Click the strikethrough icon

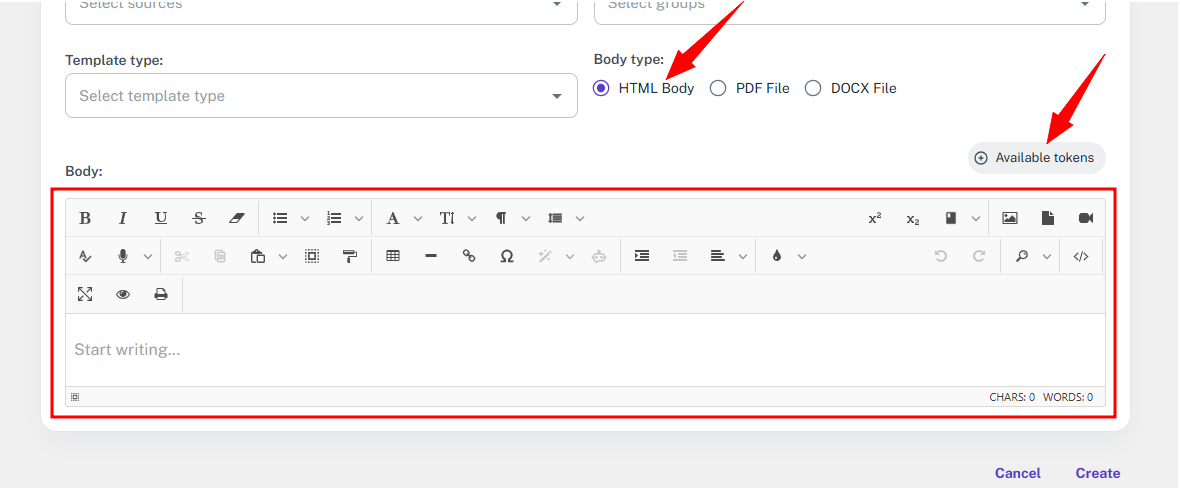click(x=199, y=218)
